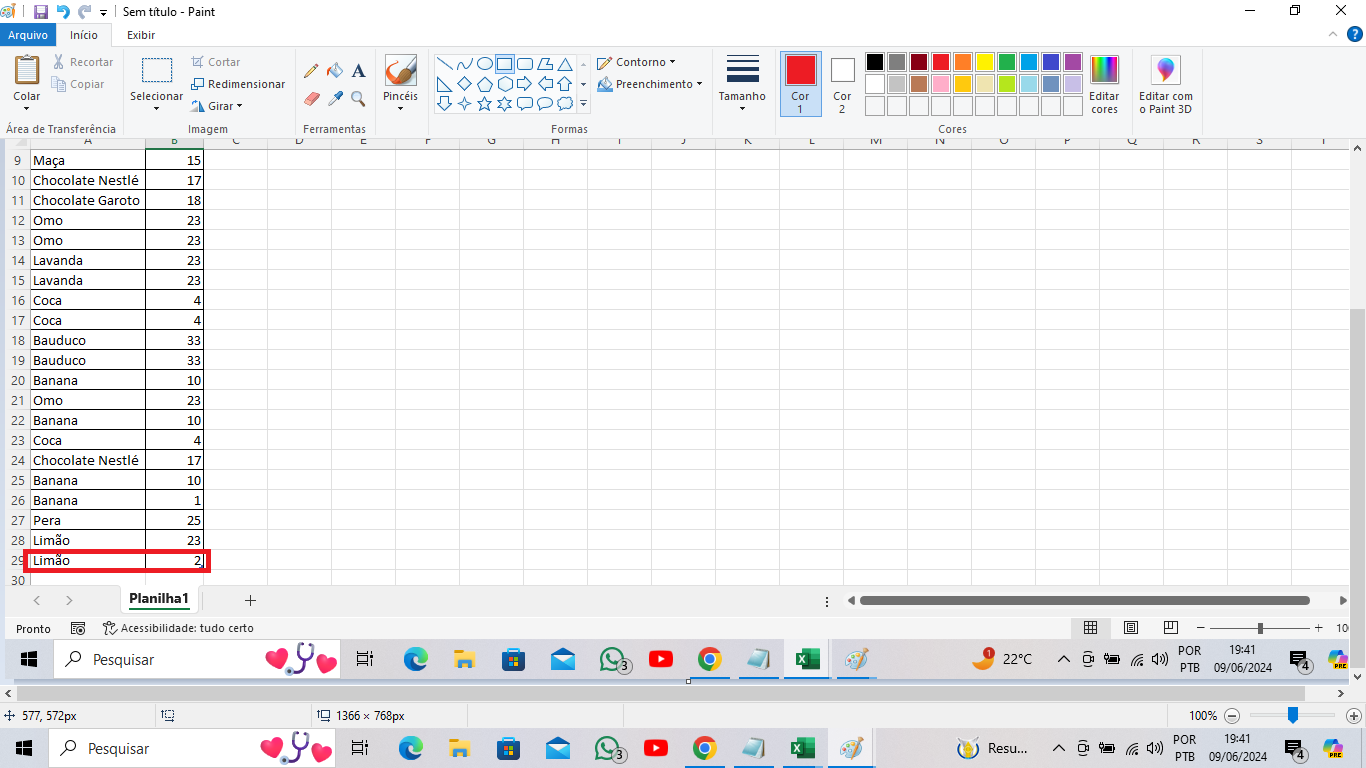The width and height of the screenshot is (1366, 768).
Task: Click the 22°C weather widget
Action: point(1003,659)
